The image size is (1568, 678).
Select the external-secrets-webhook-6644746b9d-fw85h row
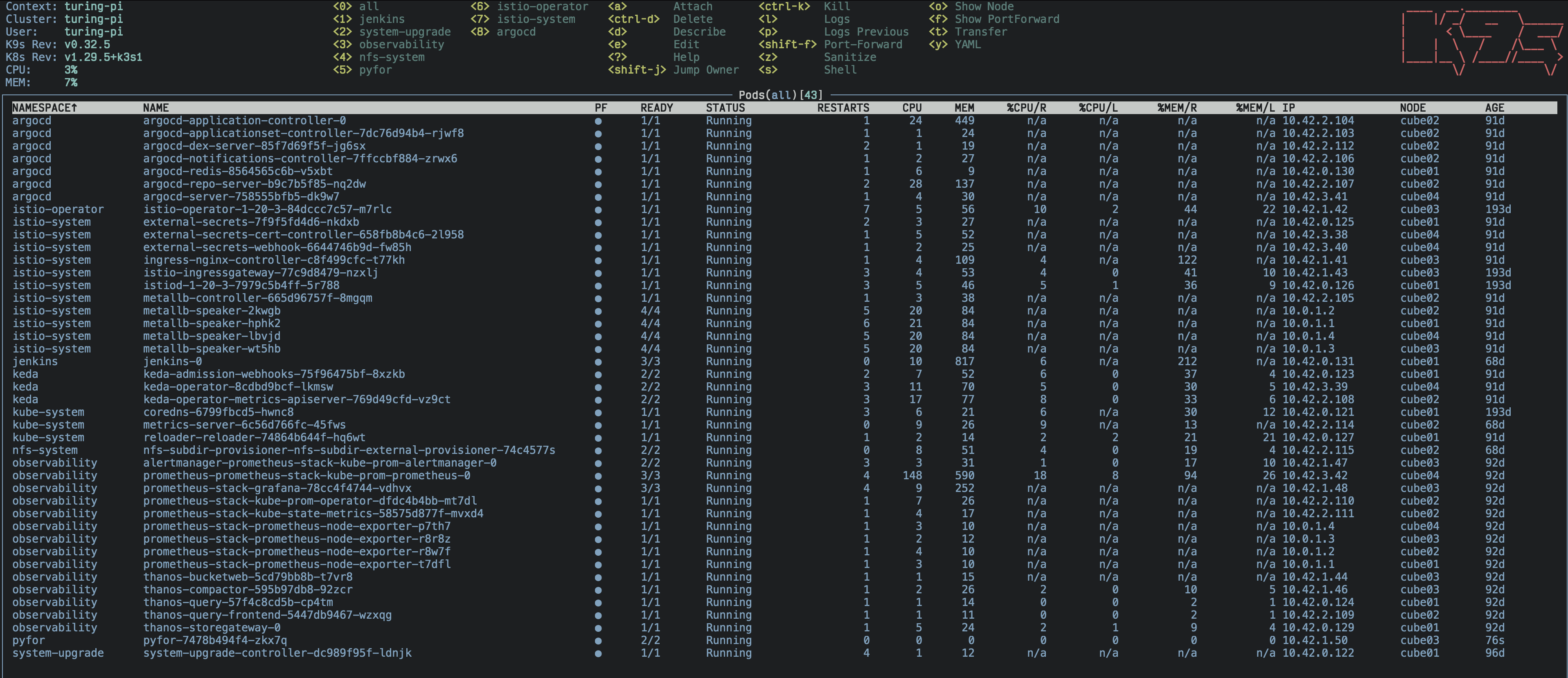[x=784, y=248]
